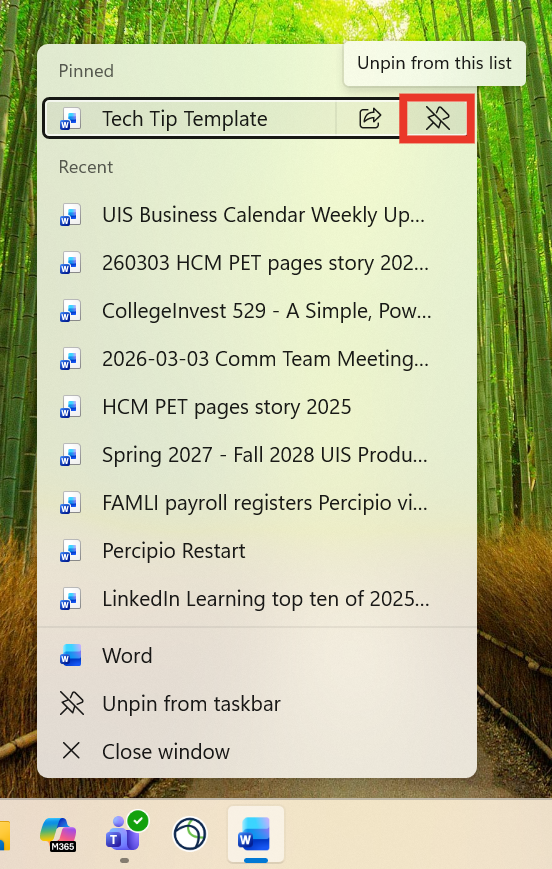
Task: Click the Word file icon beside HCM PET pages story 2025
Action: click(70, 407)
